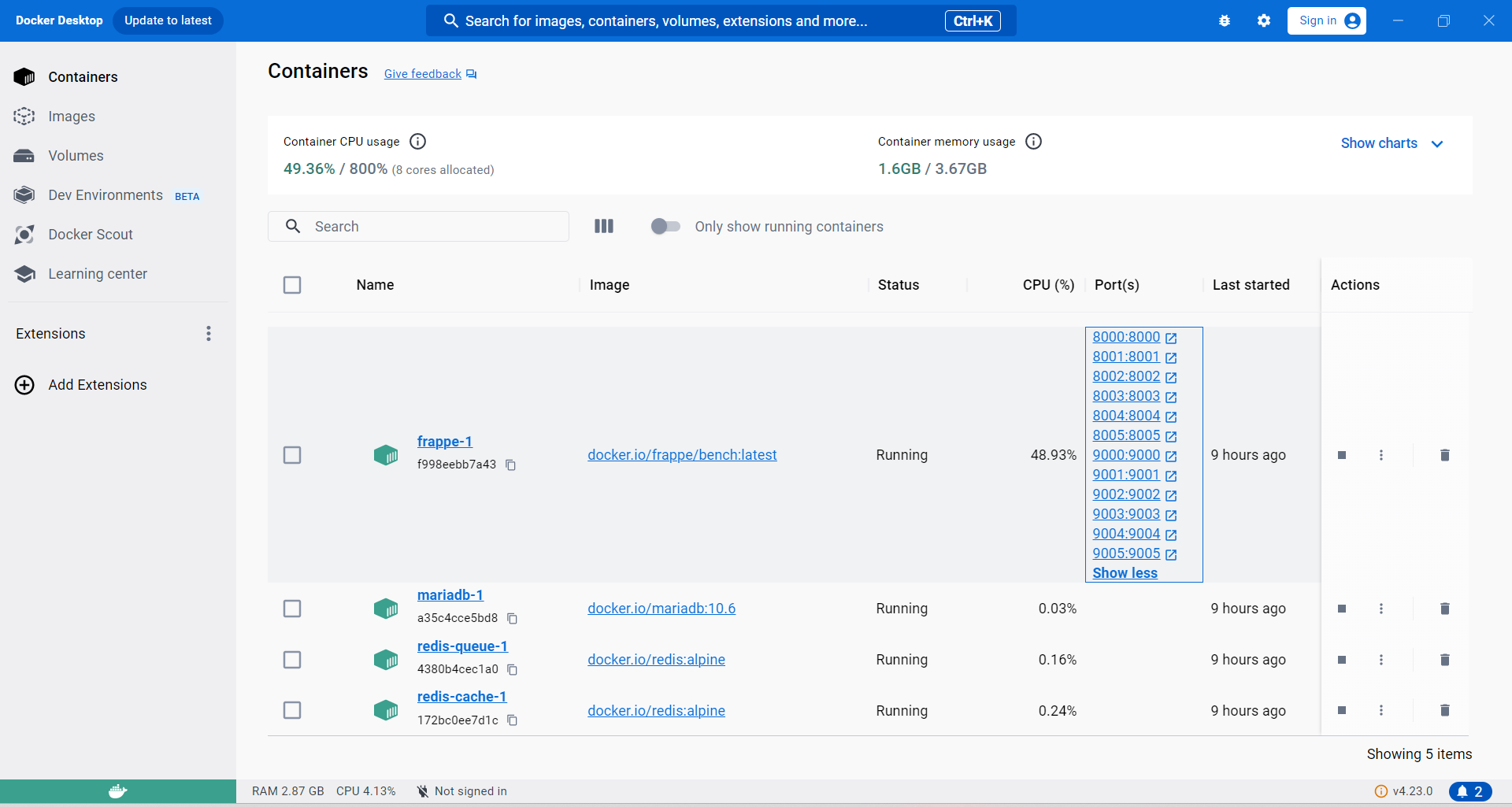Select the frappe-1 row checkbox
Viewport: 1512px width, 807px height.
292,455
